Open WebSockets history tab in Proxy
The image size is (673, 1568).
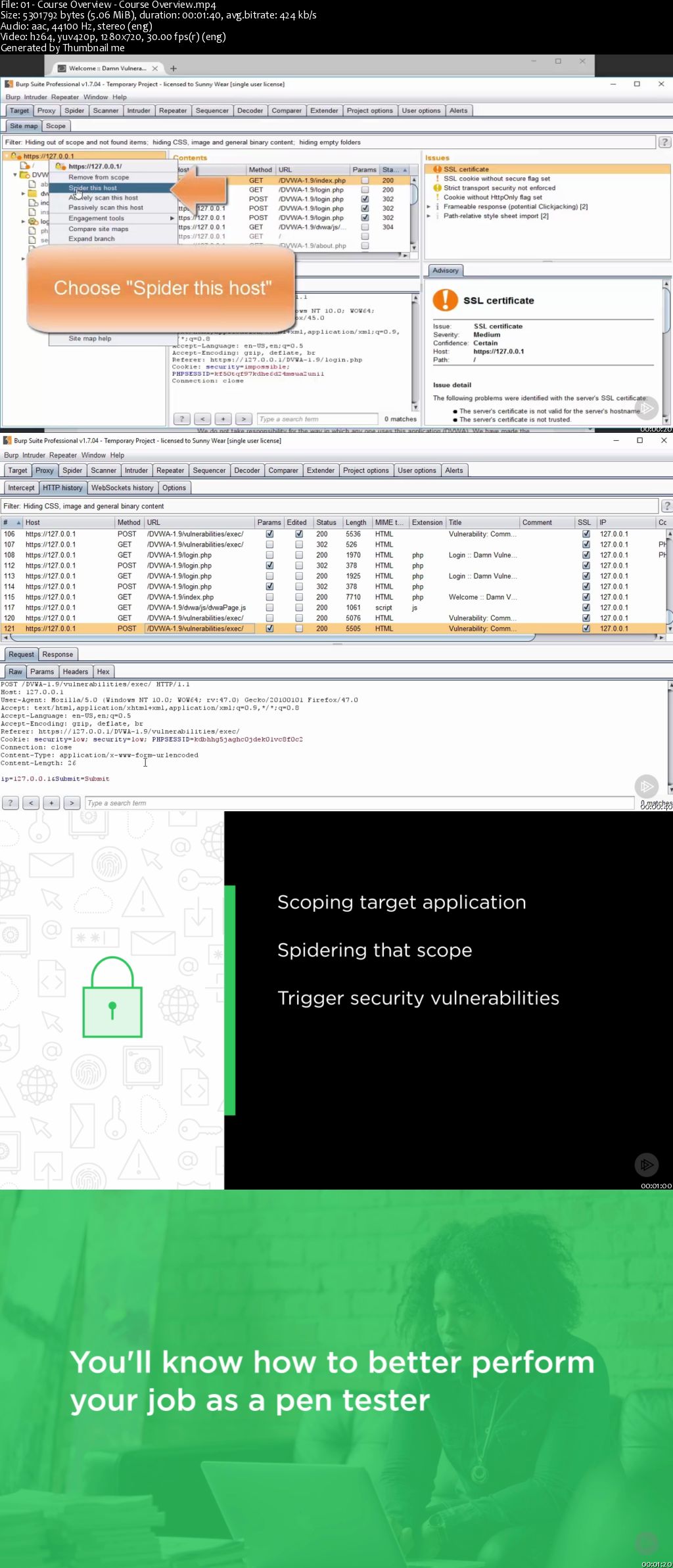point(122,488)
